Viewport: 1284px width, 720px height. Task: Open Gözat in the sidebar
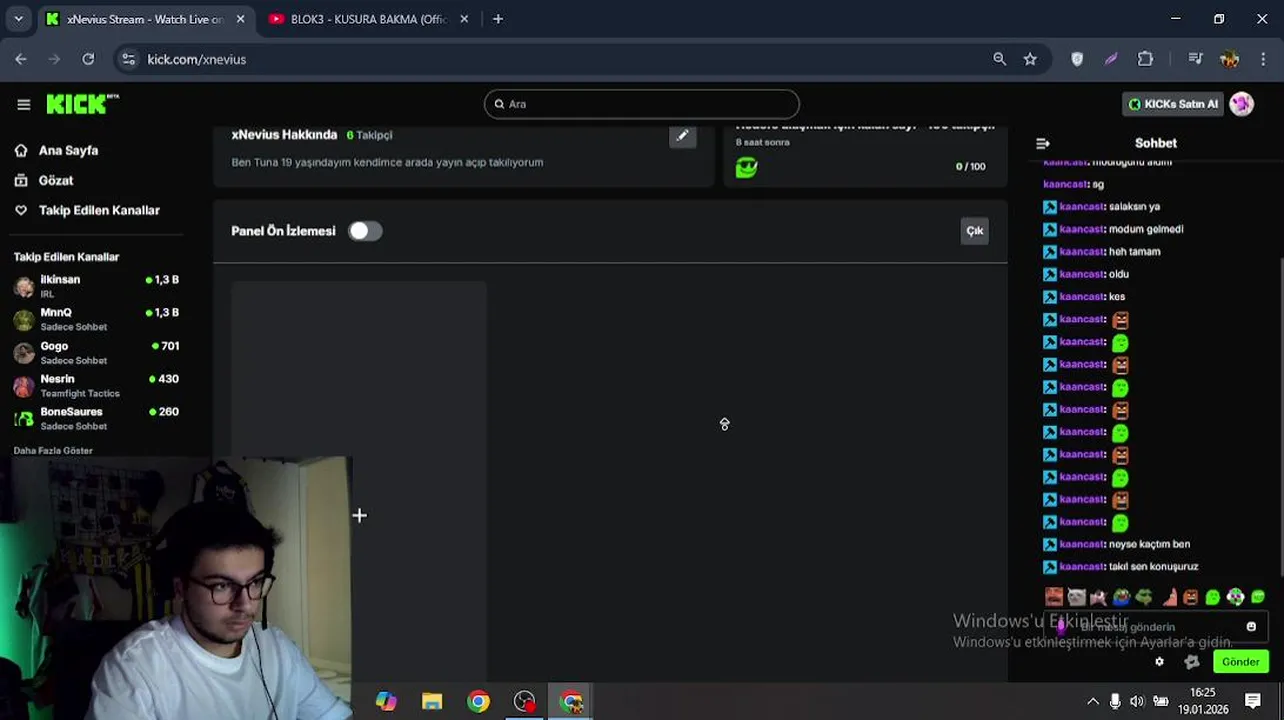tap(56, 180)
